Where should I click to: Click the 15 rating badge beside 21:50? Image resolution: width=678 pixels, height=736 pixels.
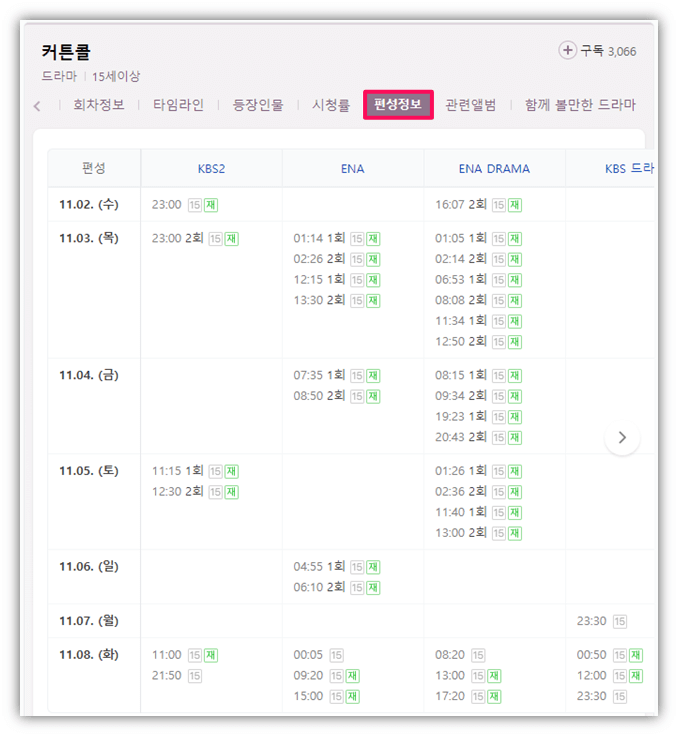click(x=195, y=676)
